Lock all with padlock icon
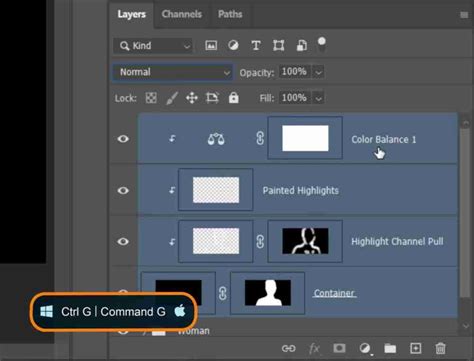This screenshot has height=361, width=474. coord(234,98)
